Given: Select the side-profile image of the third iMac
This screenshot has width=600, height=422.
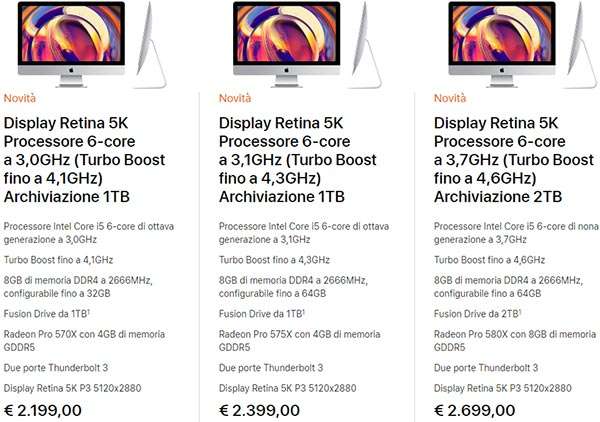Looking at the screenshot, I should (580, 44).
